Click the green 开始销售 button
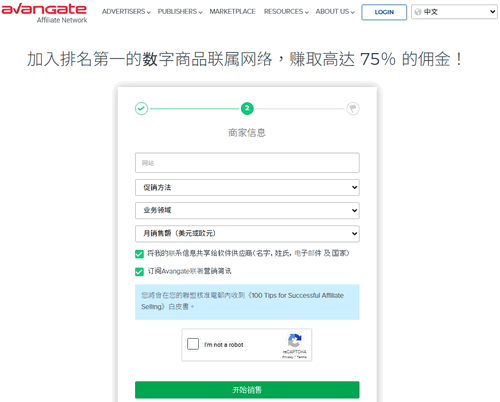Screen dimensions: 500x402 pos(247,390)
